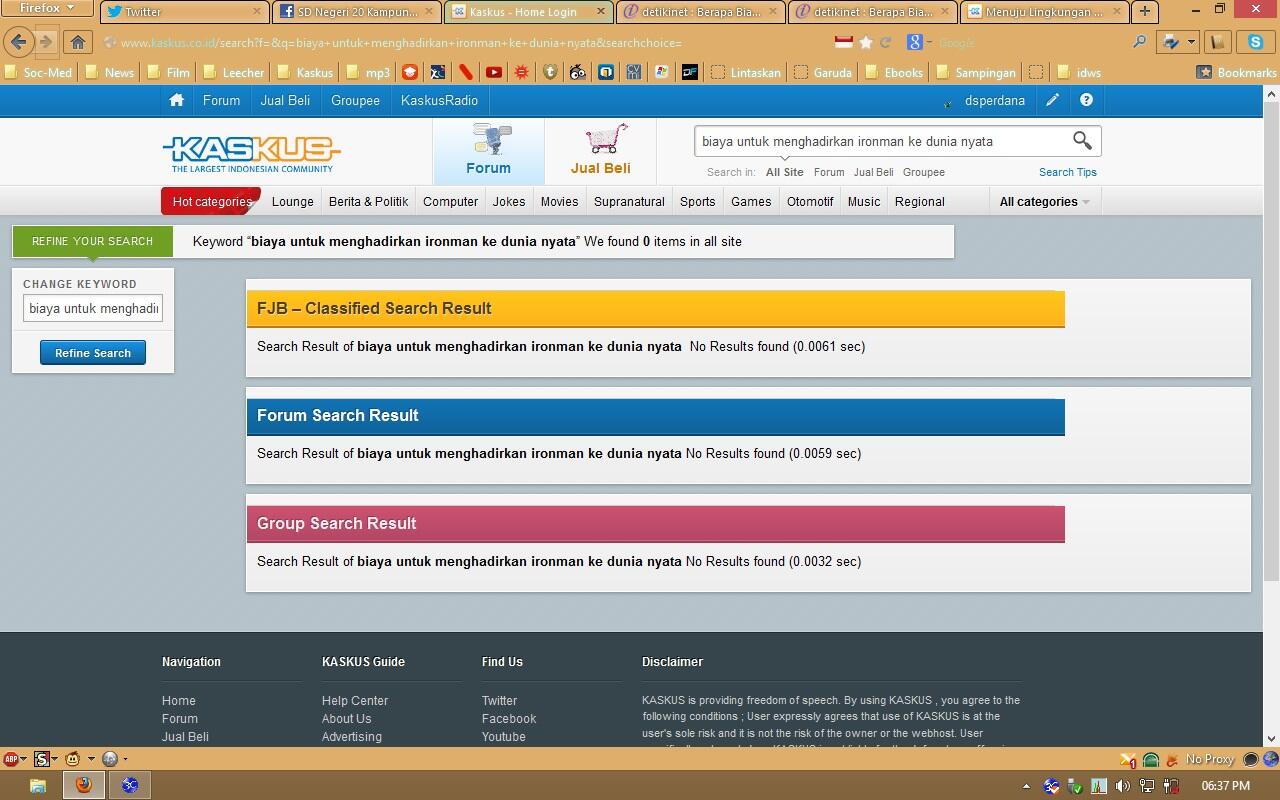Click the Kaskus logo

click(251, 154)
